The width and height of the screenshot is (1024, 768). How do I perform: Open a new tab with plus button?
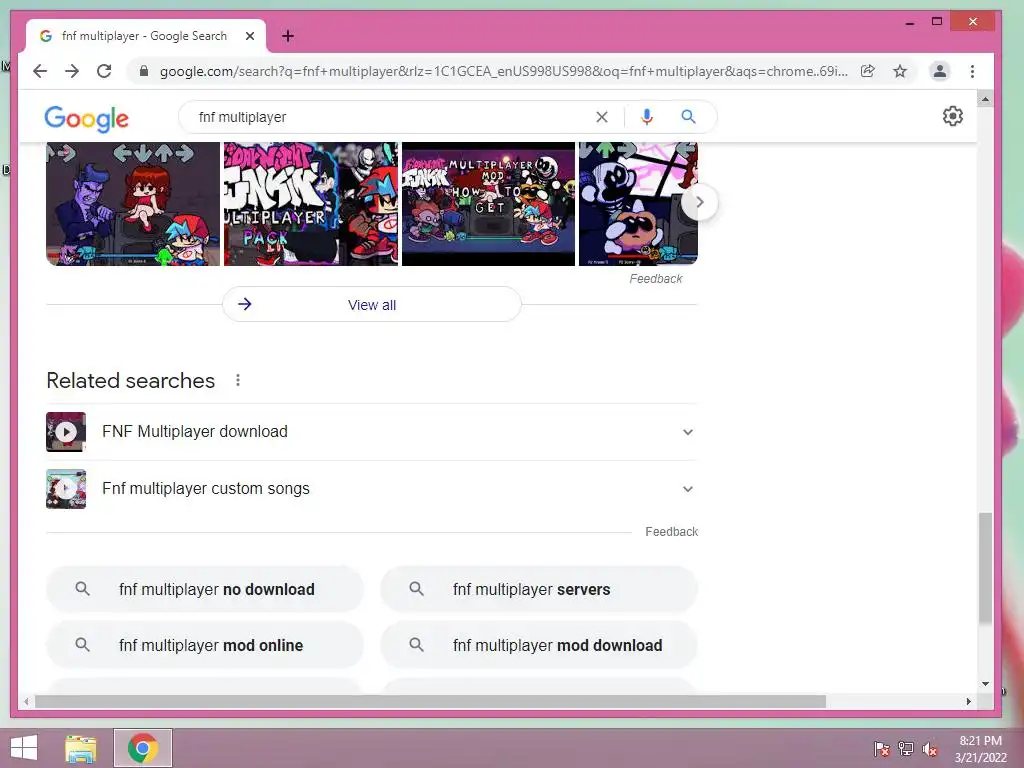288,36
